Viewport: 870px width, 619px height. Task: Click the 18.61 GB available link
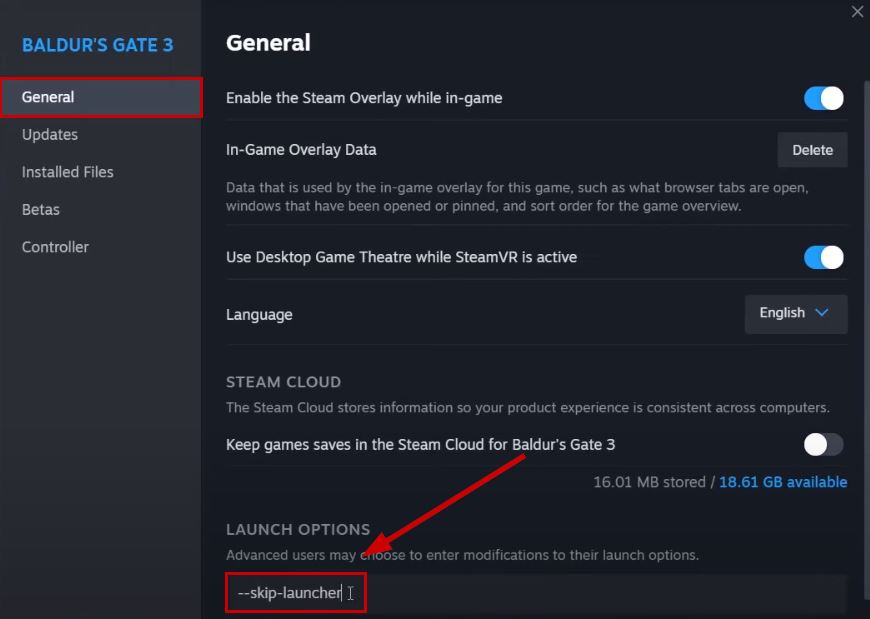pyautogui.click(x=783, y=482)
